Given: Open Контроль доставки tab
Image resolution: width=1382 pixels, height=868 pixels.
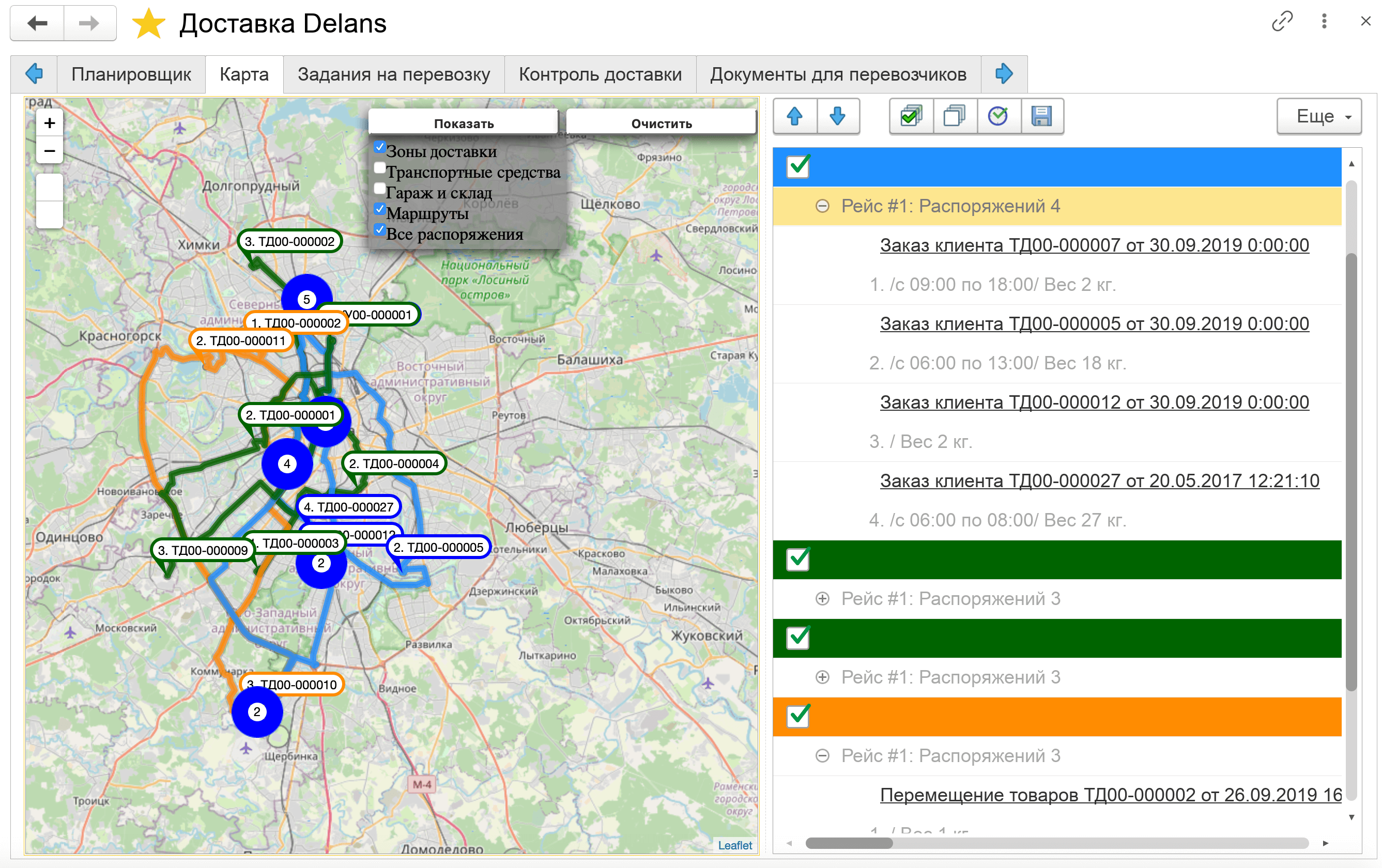Looking at the screenshot, I should click(x=600, y=74).
